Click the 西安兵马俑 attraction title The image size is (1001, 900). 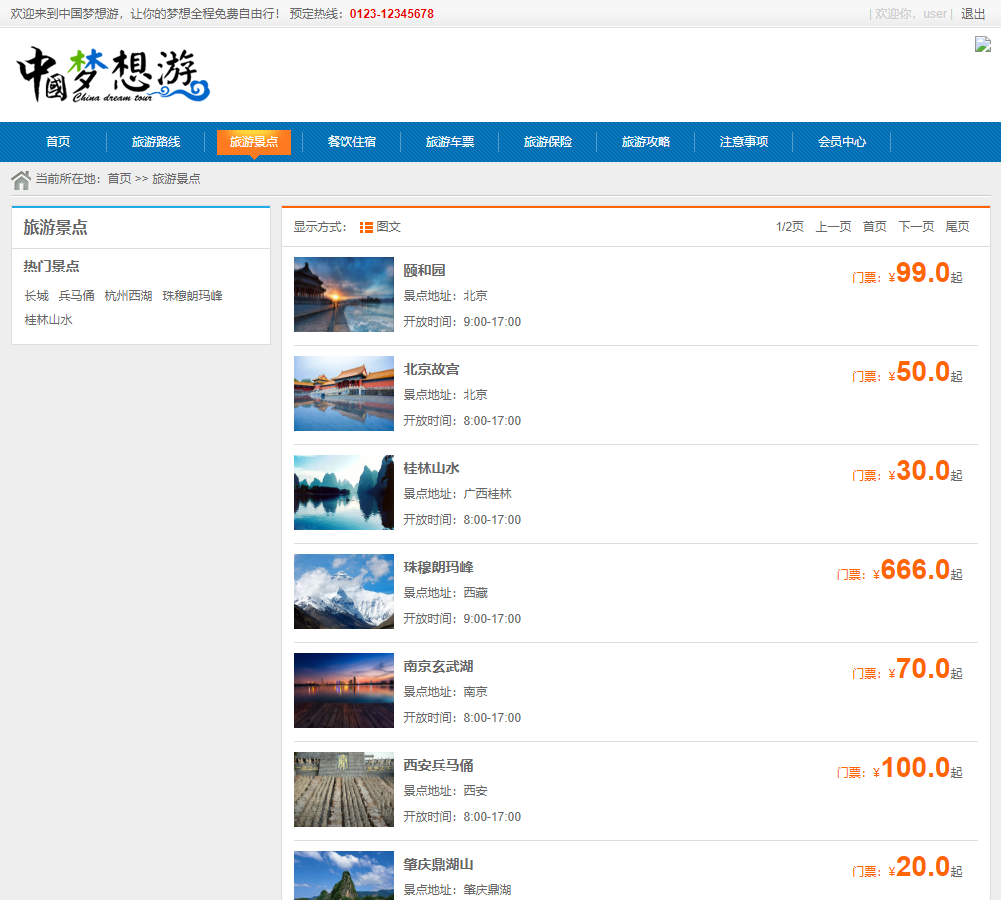[439, 765]
